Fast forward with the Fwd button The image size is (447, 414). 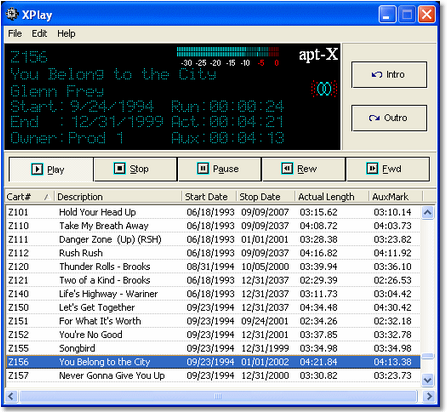click(388, 169)
